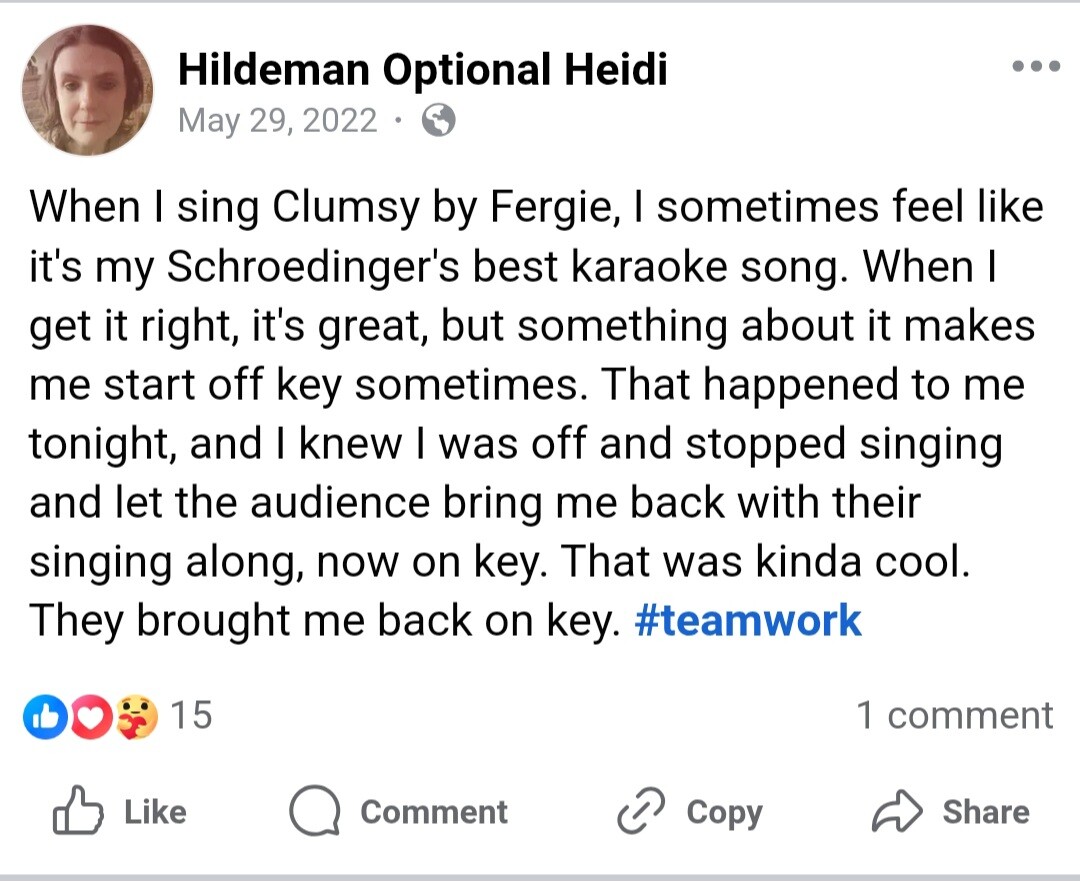View the 15 reactions count
The image size is (1080, 881).
191,715
